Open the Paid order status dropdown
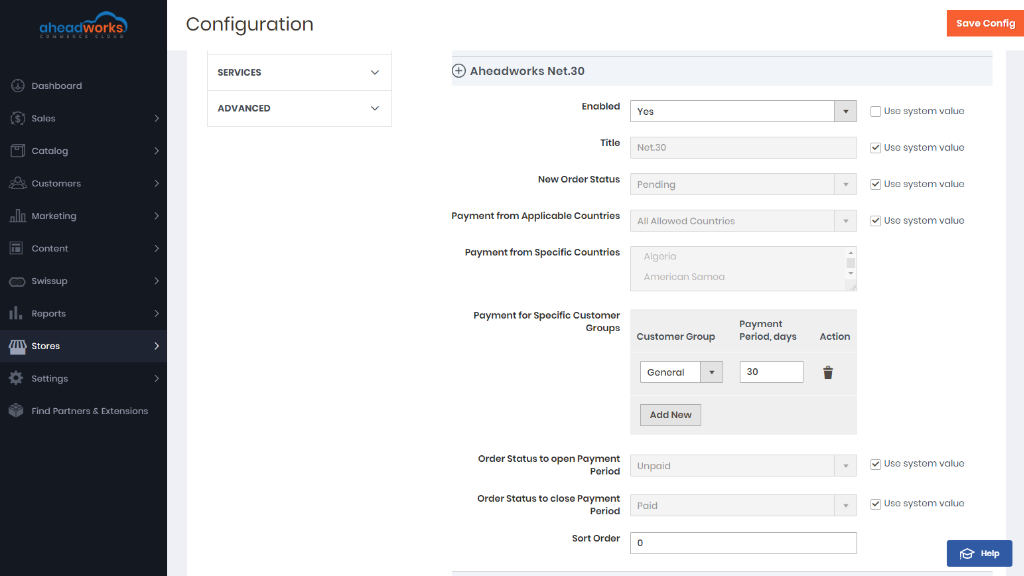The height and width of the screenshot is (576, 1024). tap(743, 505)
